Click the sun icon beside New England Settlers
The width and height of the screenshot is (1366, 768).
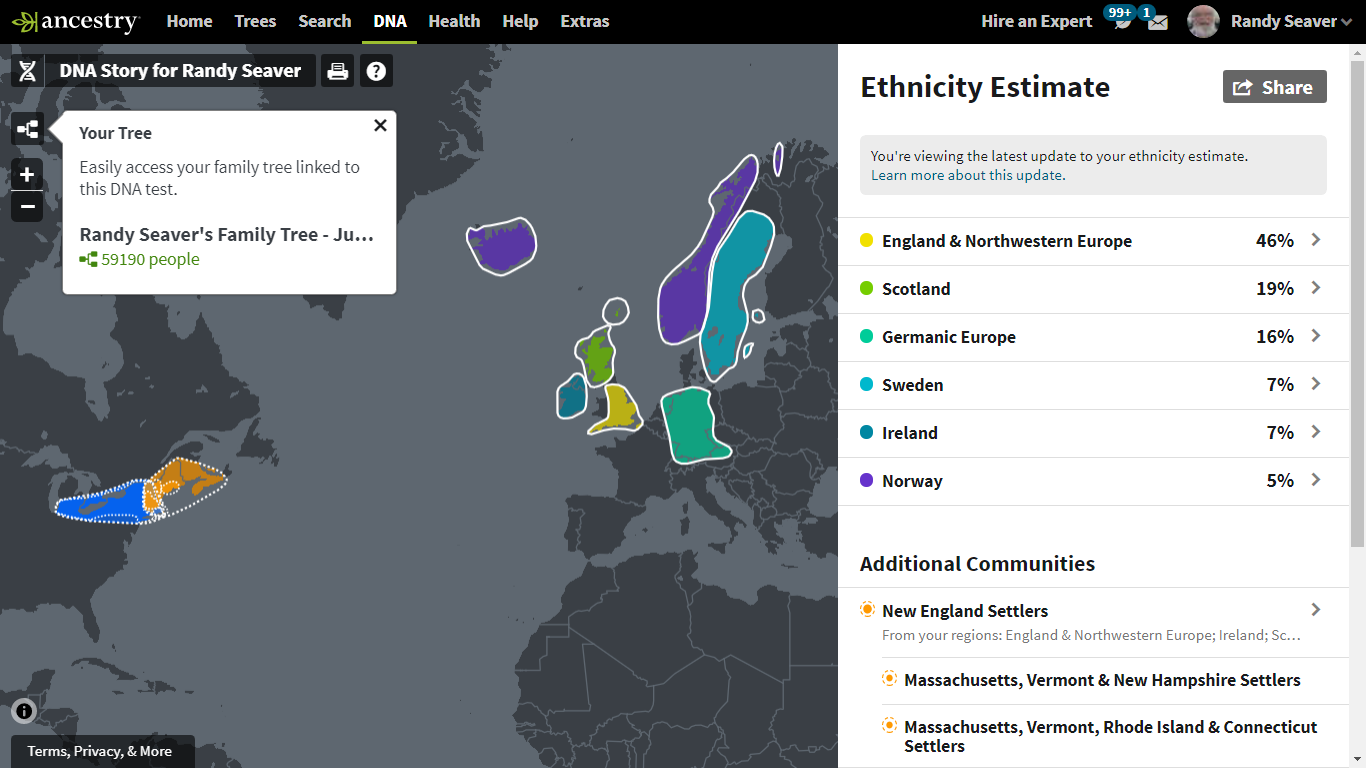(x=866, y=608)
